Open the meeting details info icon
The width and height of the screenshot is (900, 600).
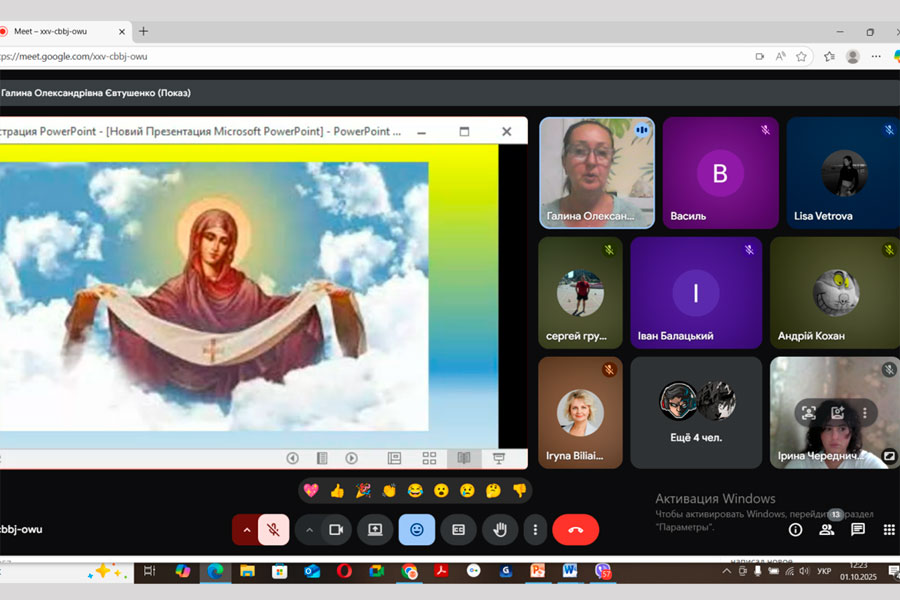point(795,529)
